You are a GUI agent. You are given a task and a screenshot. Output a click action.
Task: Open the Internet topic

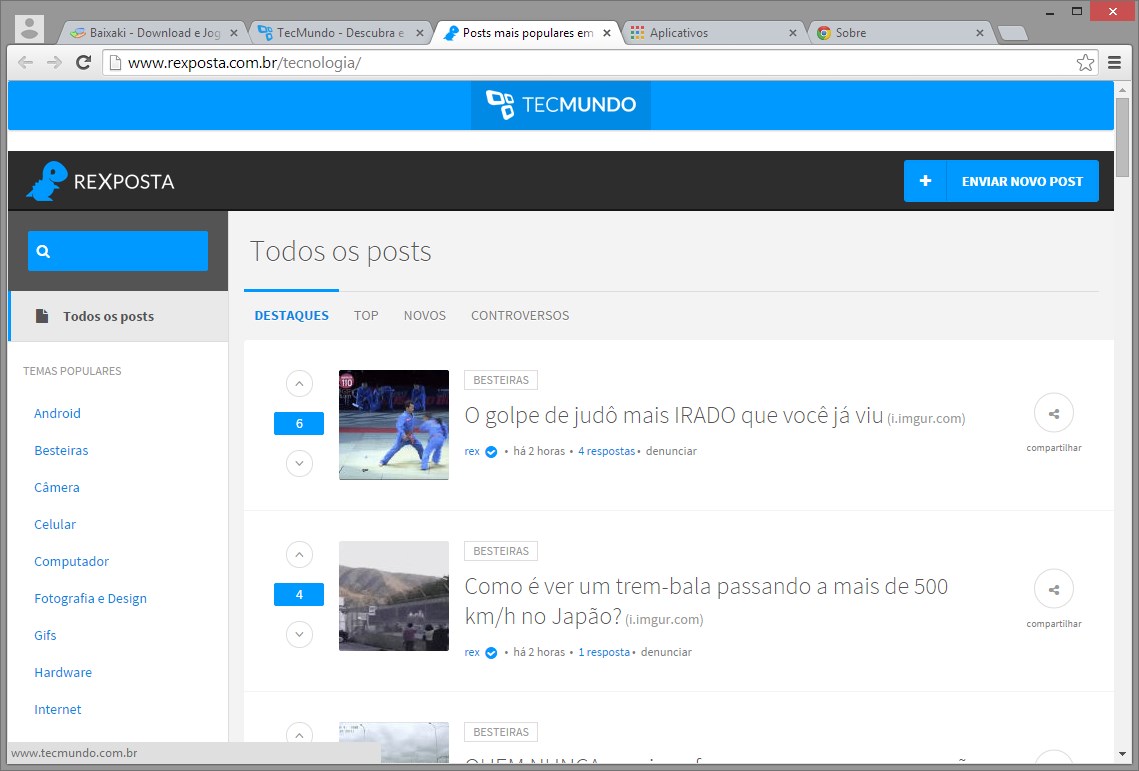coord(57,710)
